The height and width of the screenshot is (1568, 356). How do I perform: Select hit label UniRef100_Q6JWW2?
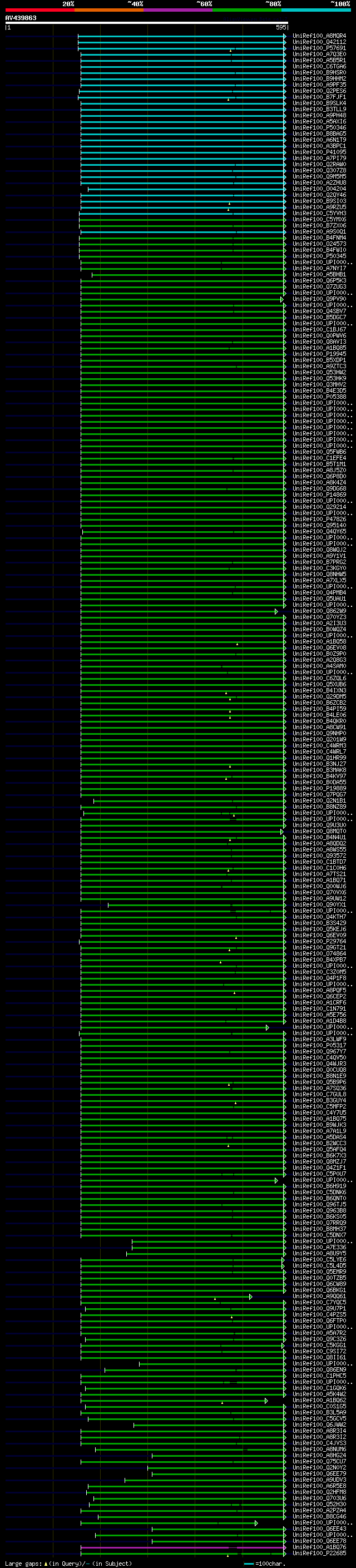coord(319,1425)
